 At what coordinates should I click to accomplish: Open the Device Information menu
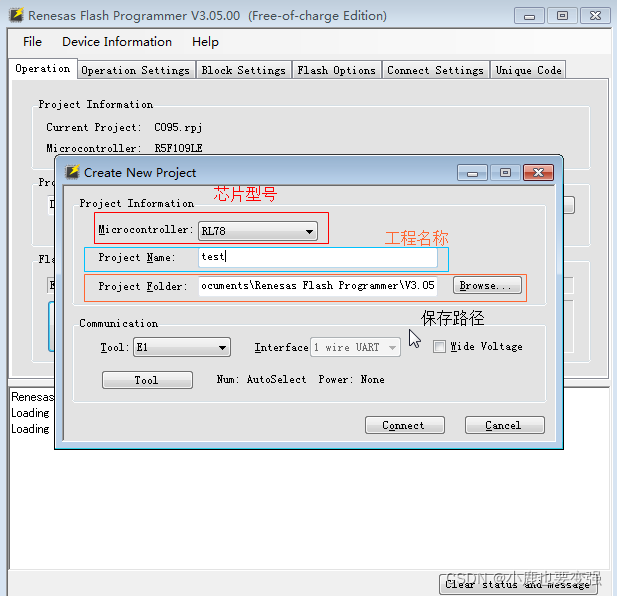[x=117, y=42]
